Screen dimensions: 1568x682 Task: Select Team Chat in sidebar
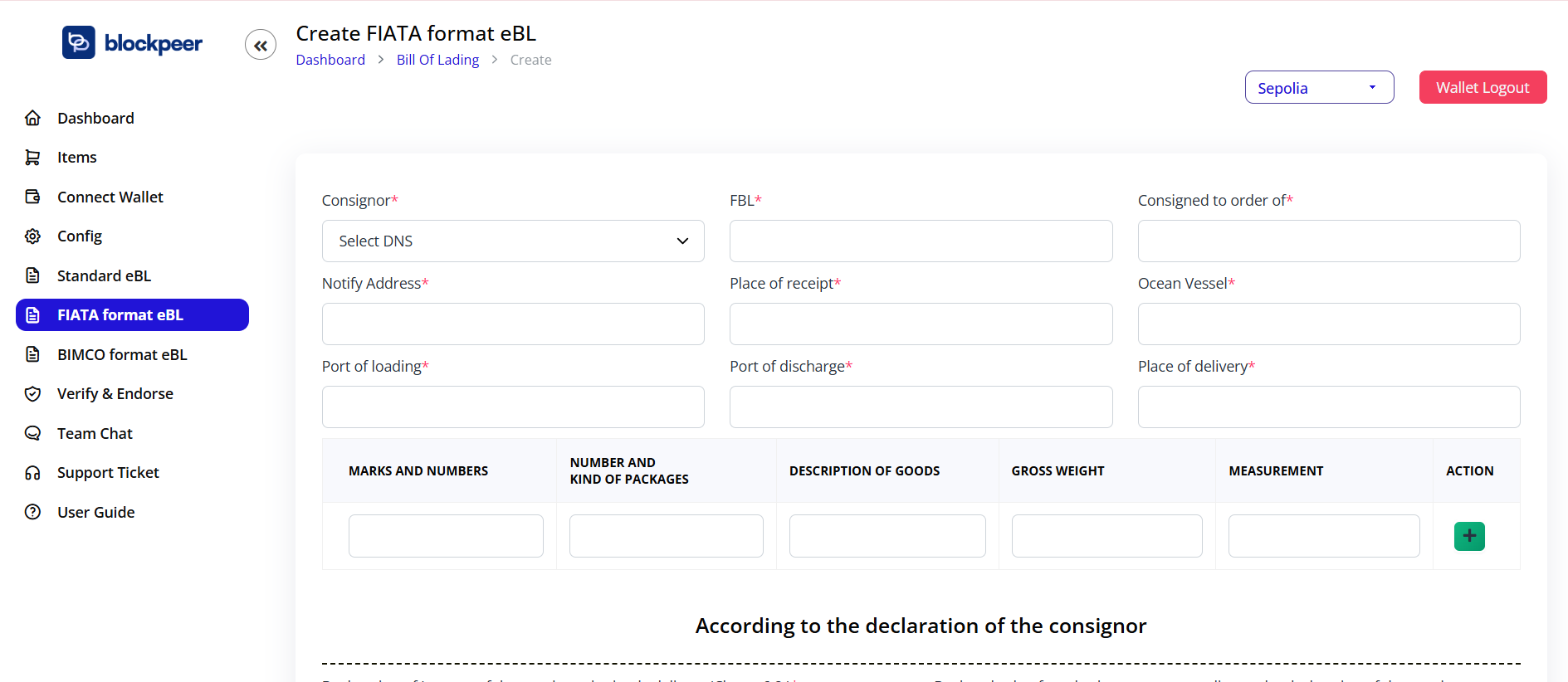pos(95,433)
